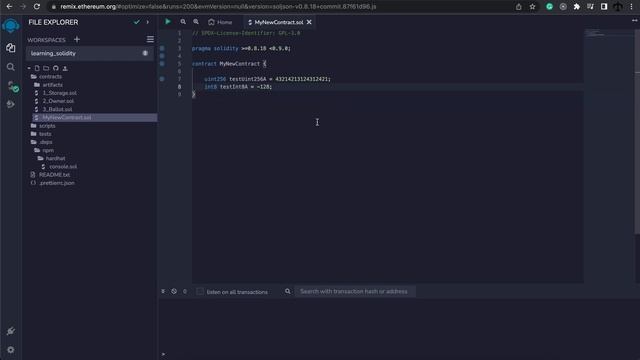This screenshot has width=640, height=360.
Task: Open Remix settings gear icon
Action: (11, 350)
